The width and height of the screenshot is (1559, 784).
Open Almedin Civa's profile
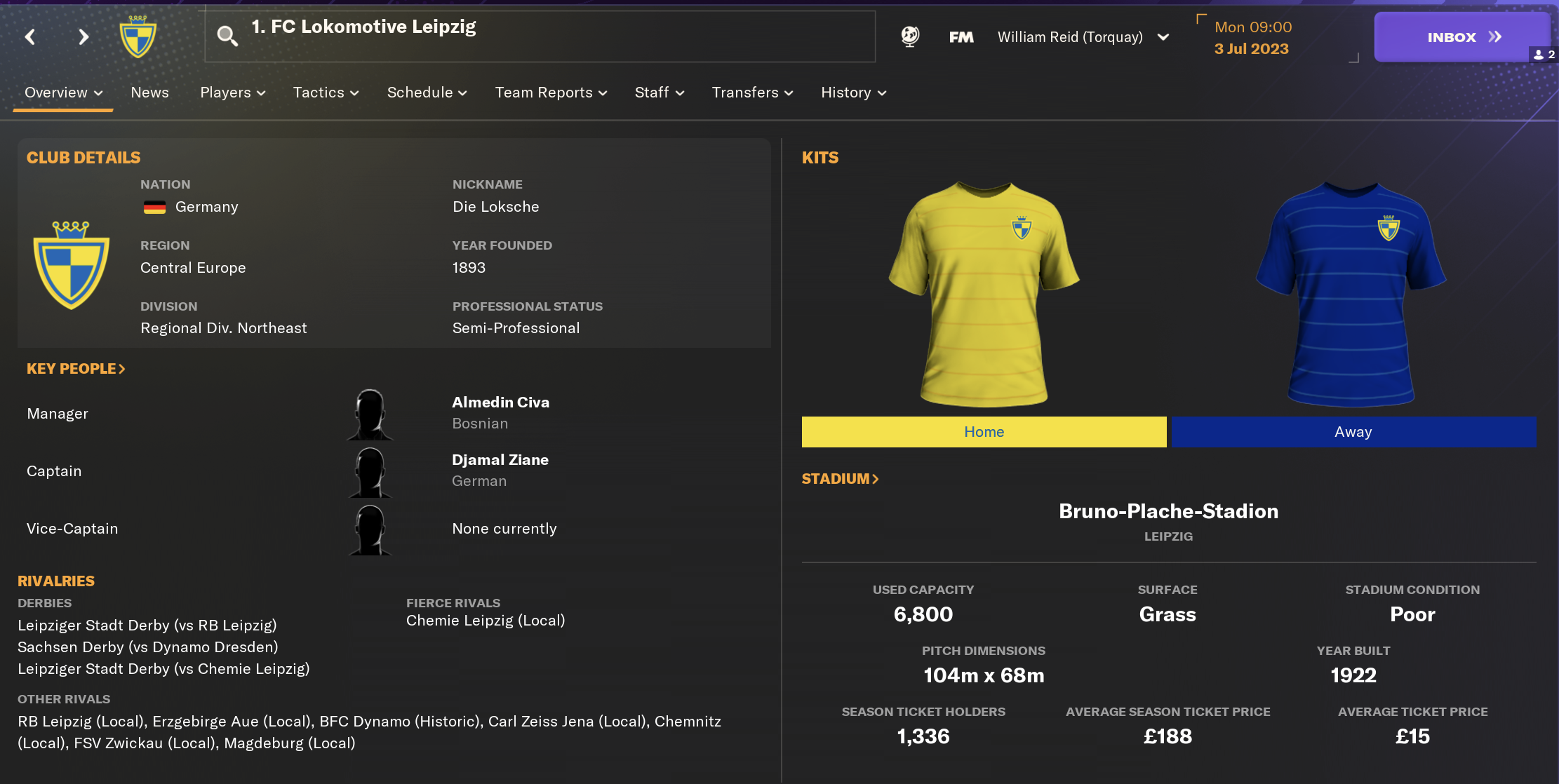coord(500,403)
